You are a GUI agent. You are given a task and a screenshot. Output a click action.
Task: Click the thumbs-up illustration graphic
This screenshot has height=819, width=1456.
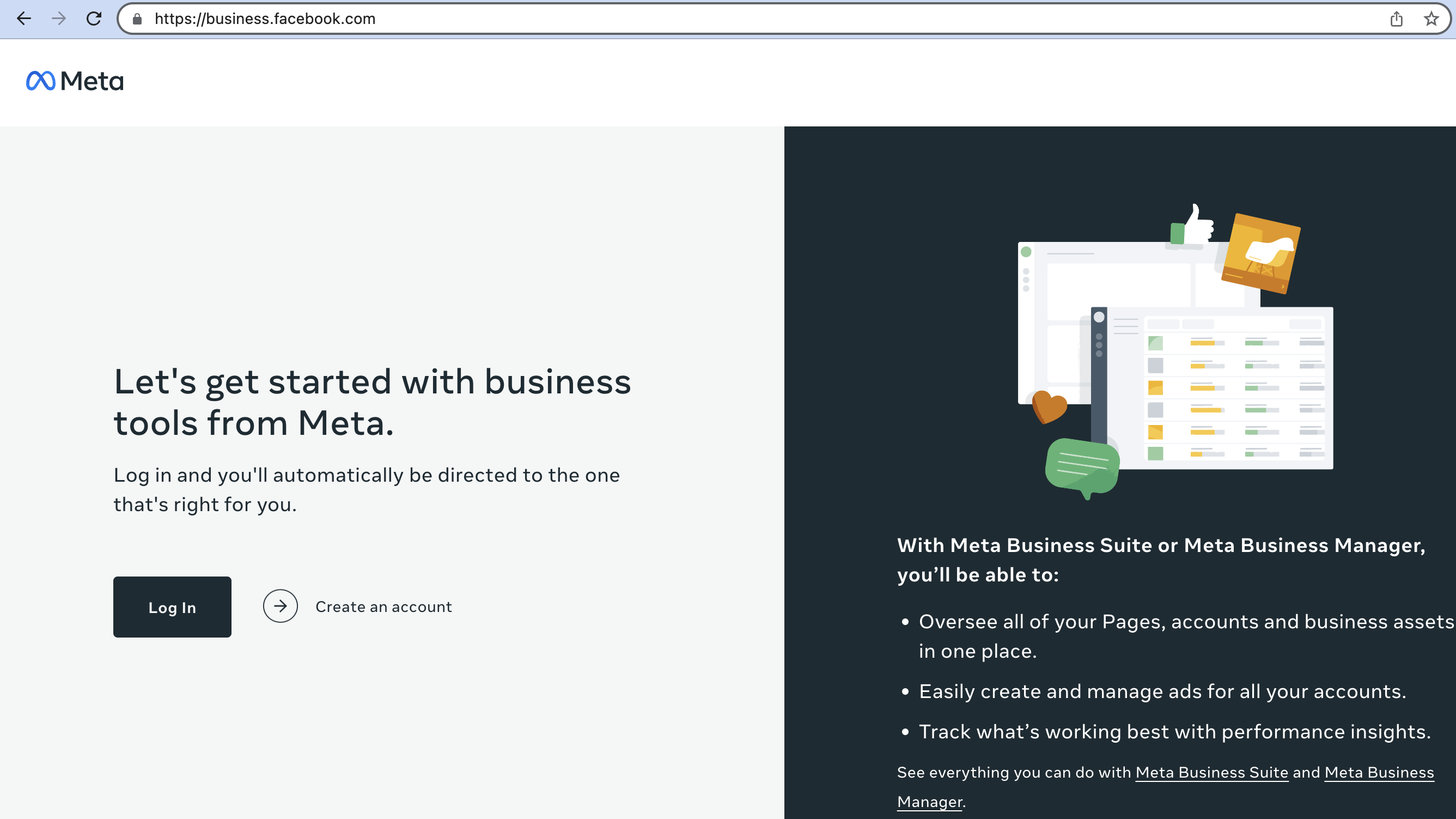point(1192,227)
